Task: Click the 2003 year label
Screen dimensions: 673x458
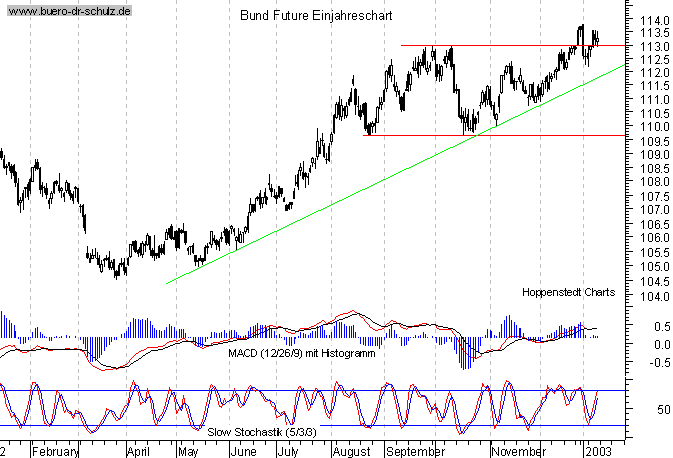Action: click(598, 452)
